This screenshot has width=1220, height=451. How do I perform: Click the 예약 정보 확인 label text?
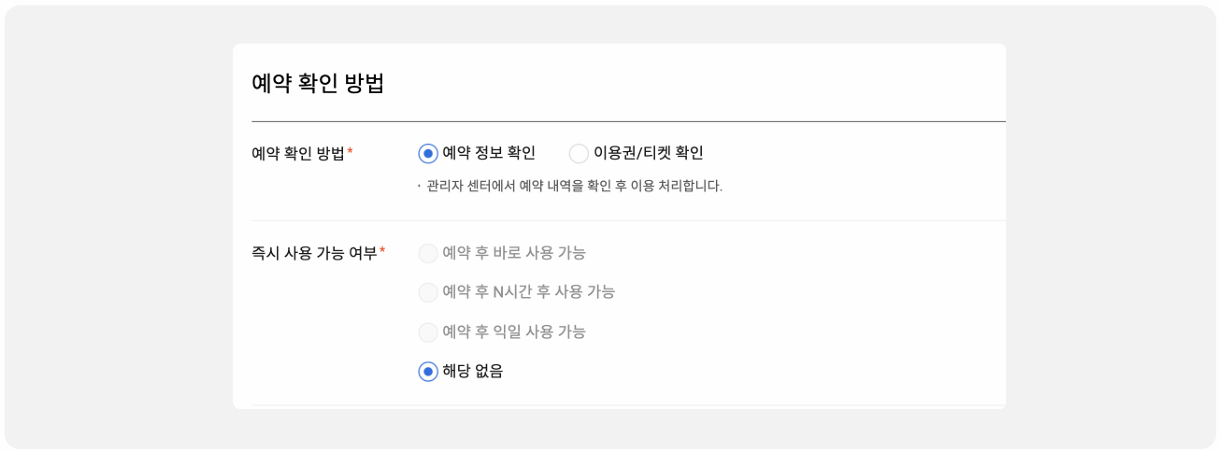click(x=489, y=153)
